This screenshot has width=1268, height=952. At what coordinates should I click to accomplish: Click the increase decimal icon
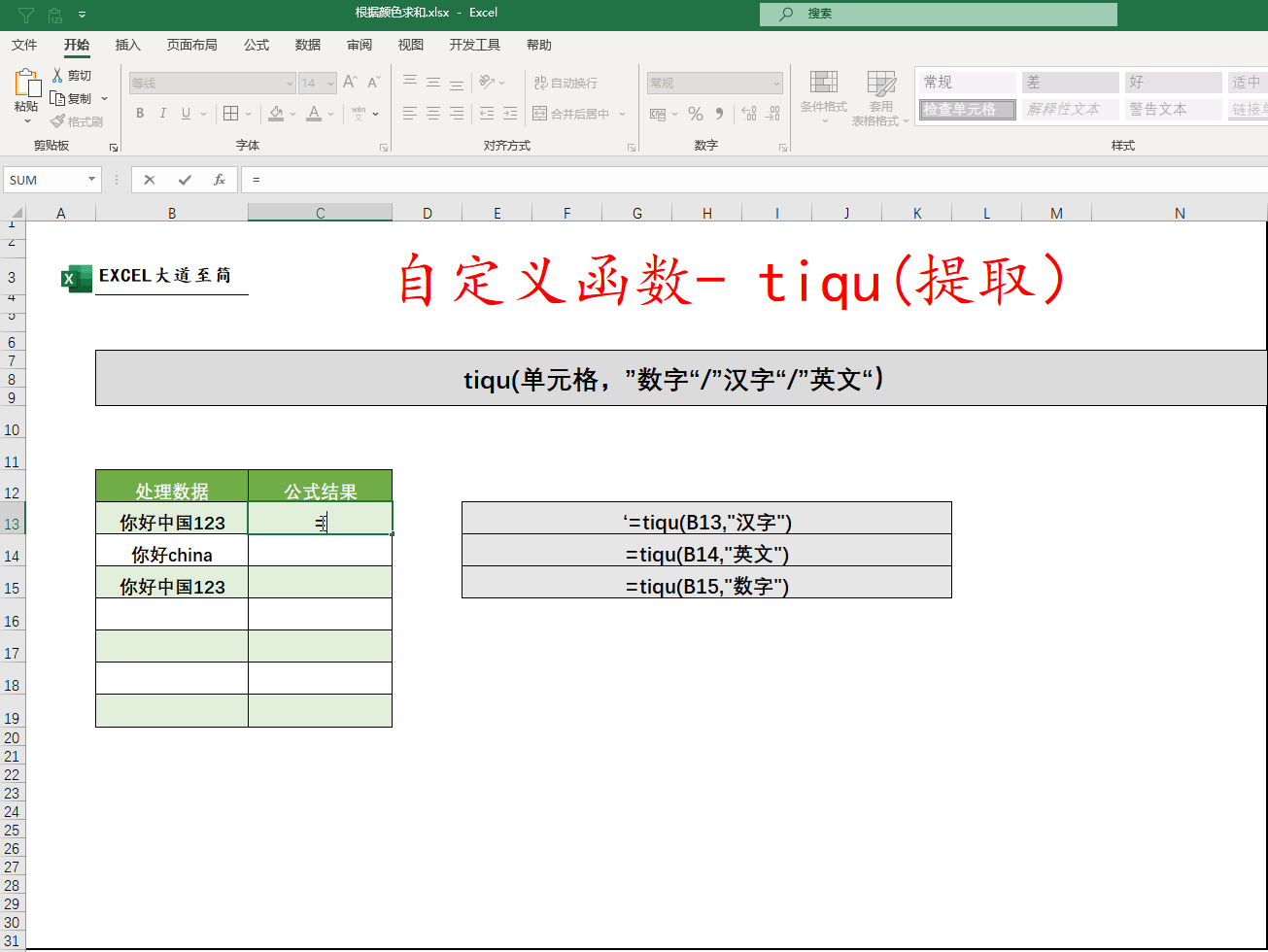click(x=748, y=114)
